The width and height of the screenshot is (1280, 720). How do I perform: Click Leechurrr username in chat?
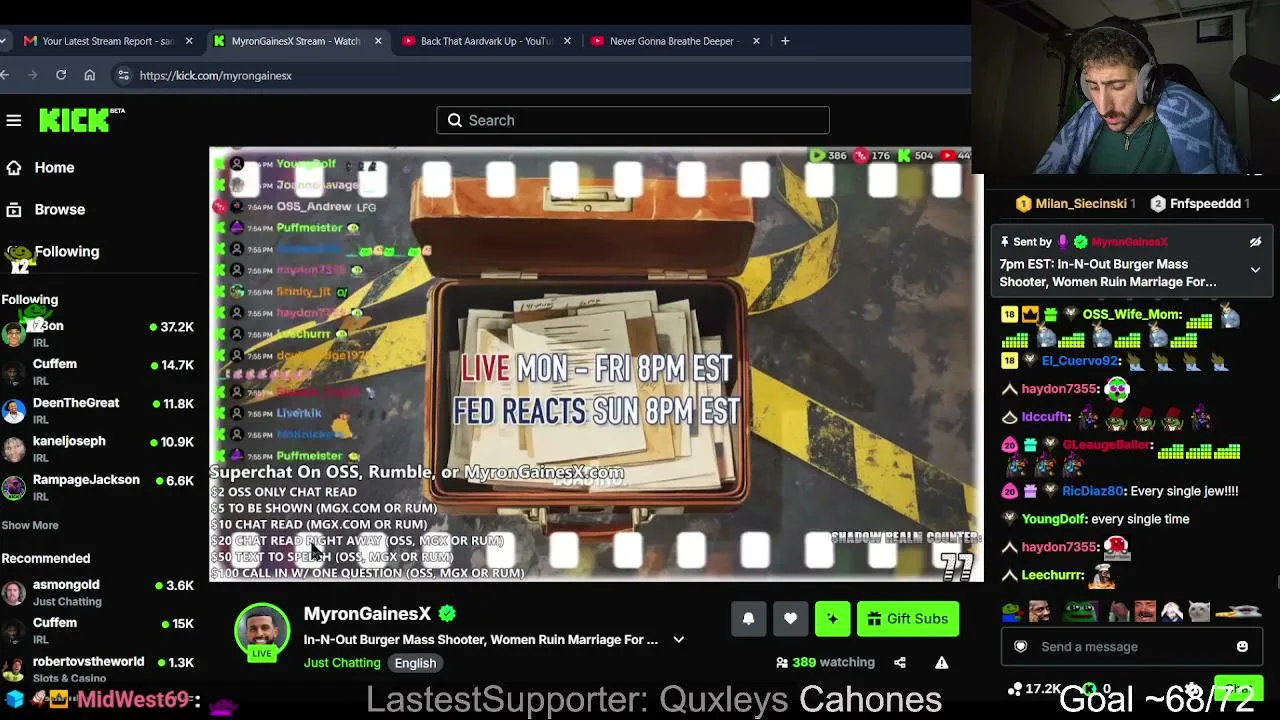[x=1053, y=575]
